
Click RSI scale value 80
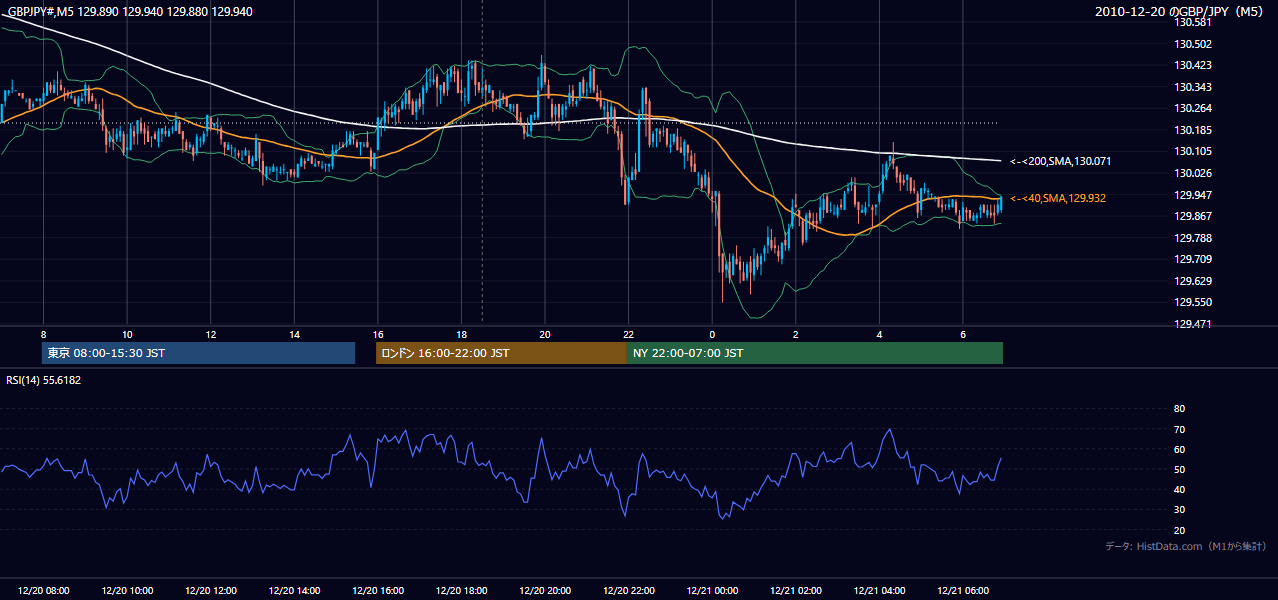coord(1179,409)
